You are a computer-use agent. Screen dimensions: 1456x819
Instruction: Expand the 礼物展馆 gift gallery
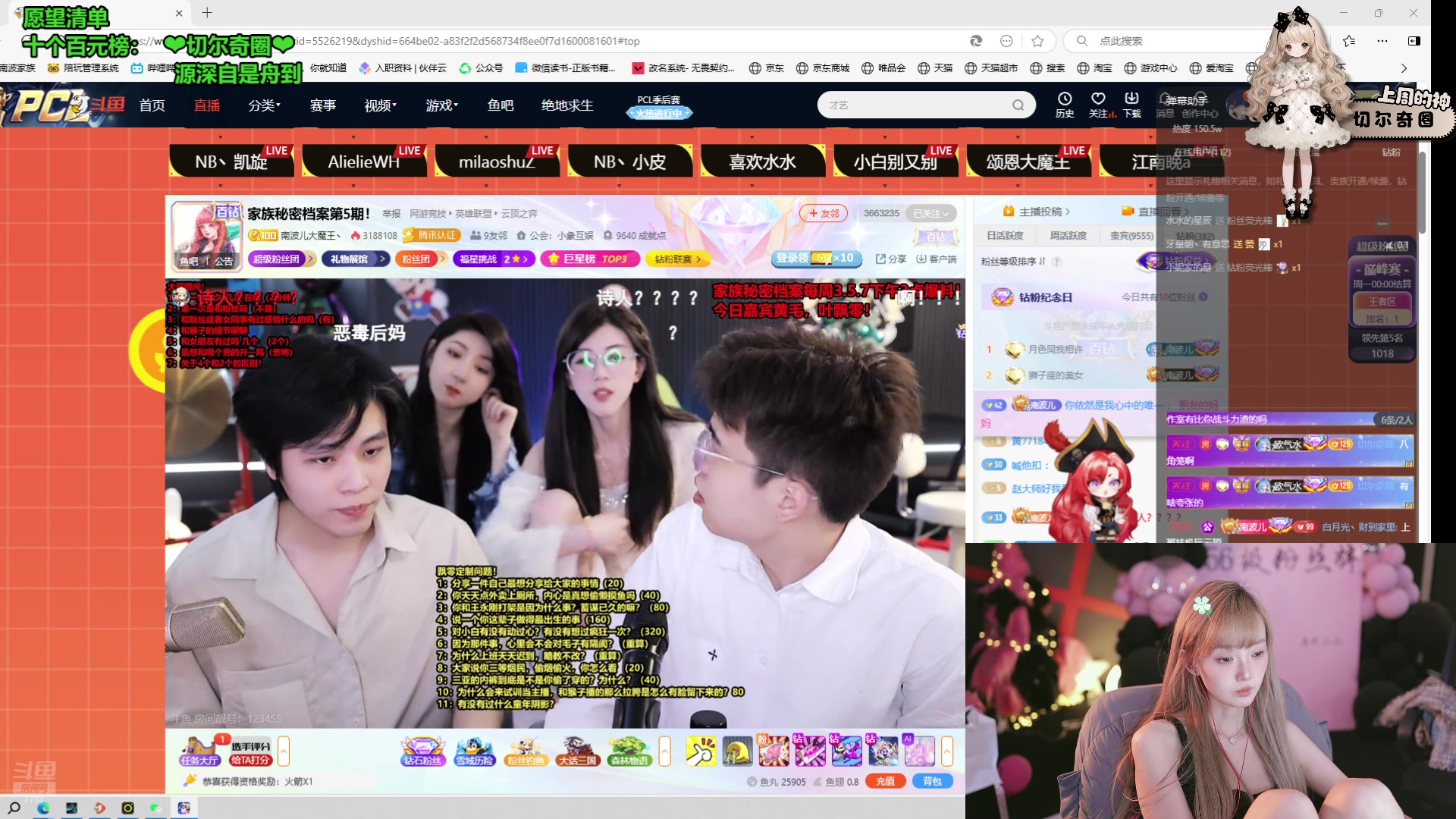click(x=356, y=259)
